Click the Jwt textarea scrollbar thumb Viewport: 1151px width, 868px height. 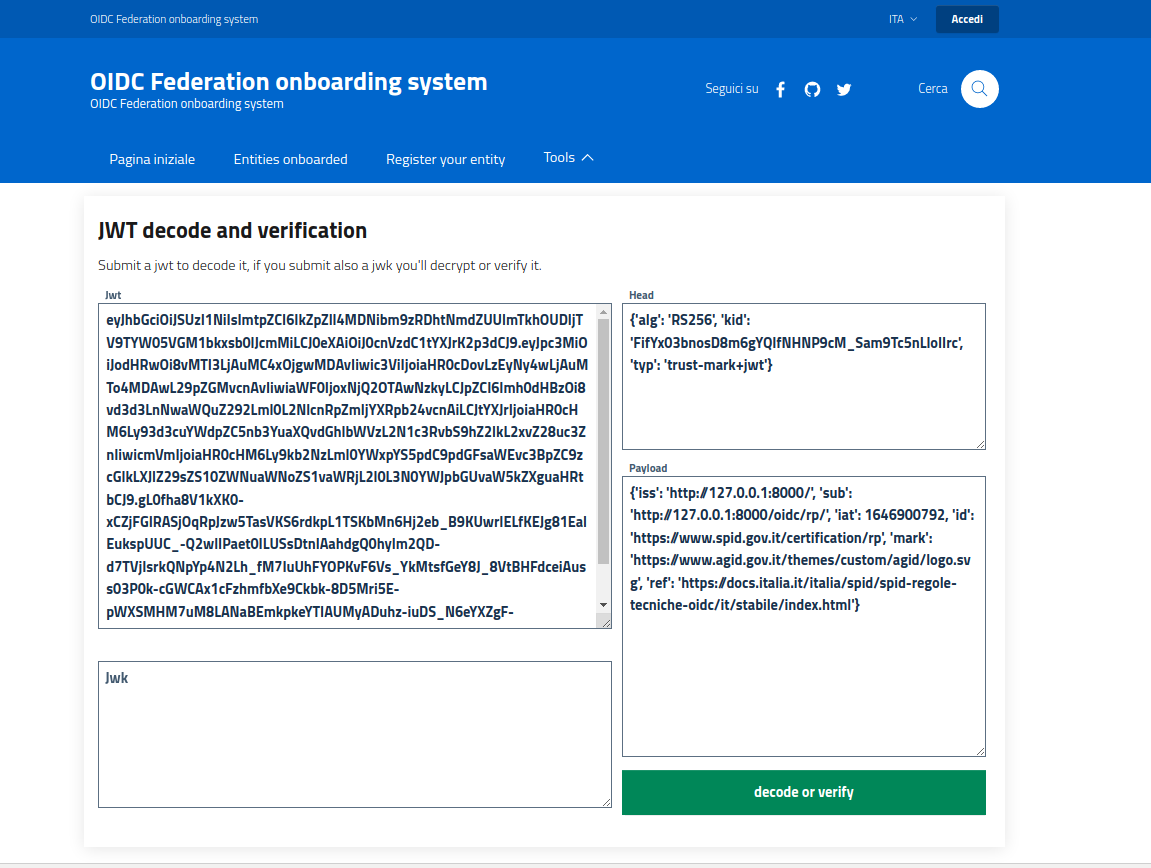point(603,441)
